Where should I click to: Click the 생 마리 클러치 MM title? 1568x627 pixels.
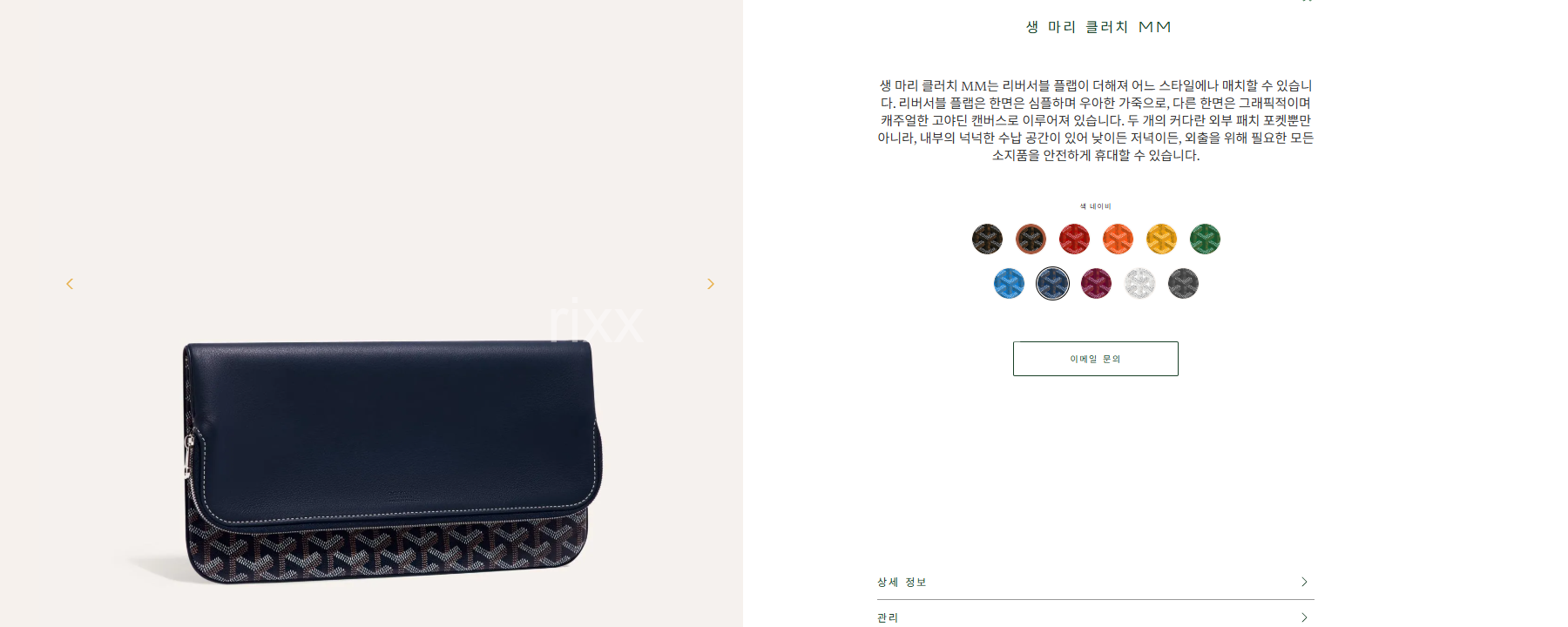(x=1098, y=27)
